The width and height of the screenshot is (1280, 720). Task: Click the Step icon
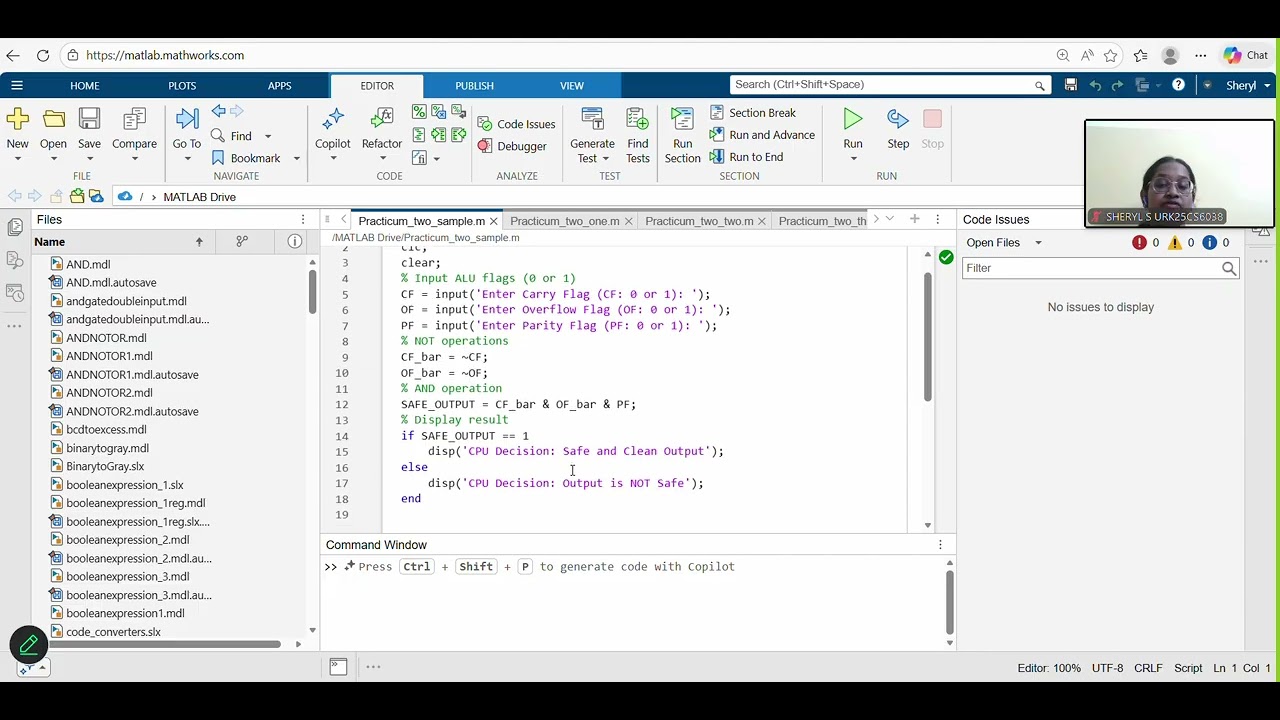click(898, 120)
